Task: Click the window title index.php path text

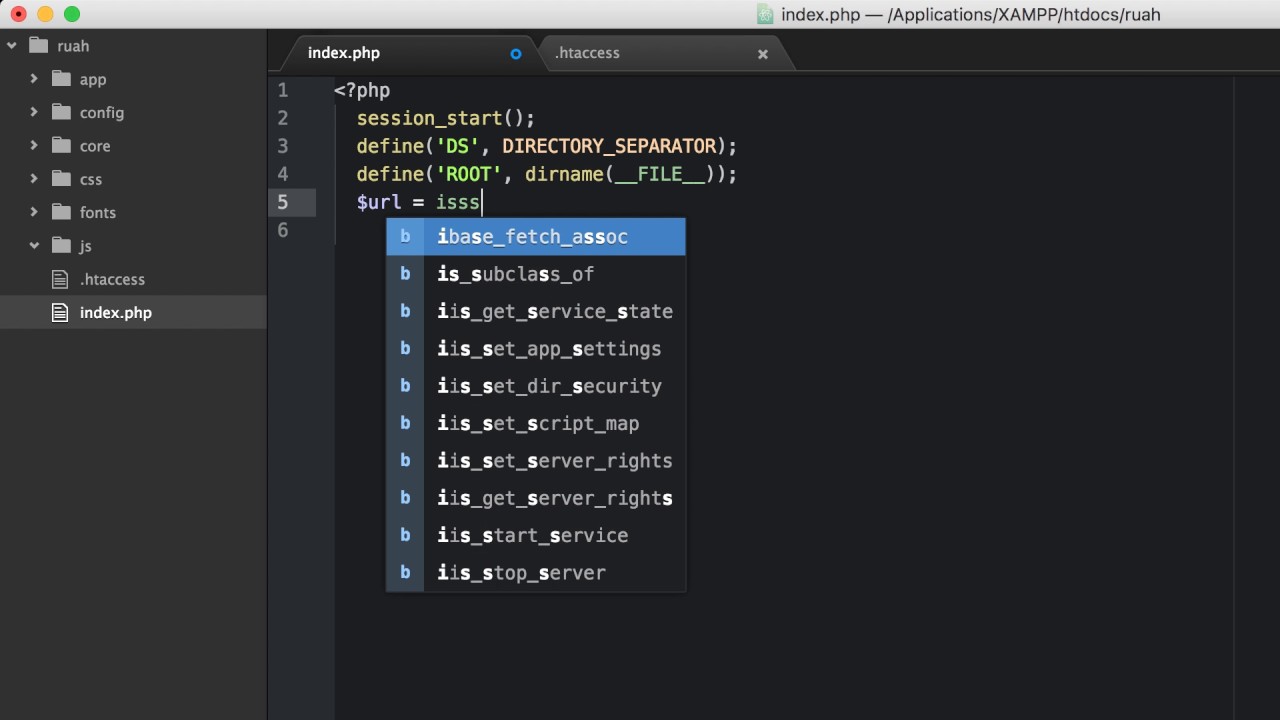Action: (971, 14)
